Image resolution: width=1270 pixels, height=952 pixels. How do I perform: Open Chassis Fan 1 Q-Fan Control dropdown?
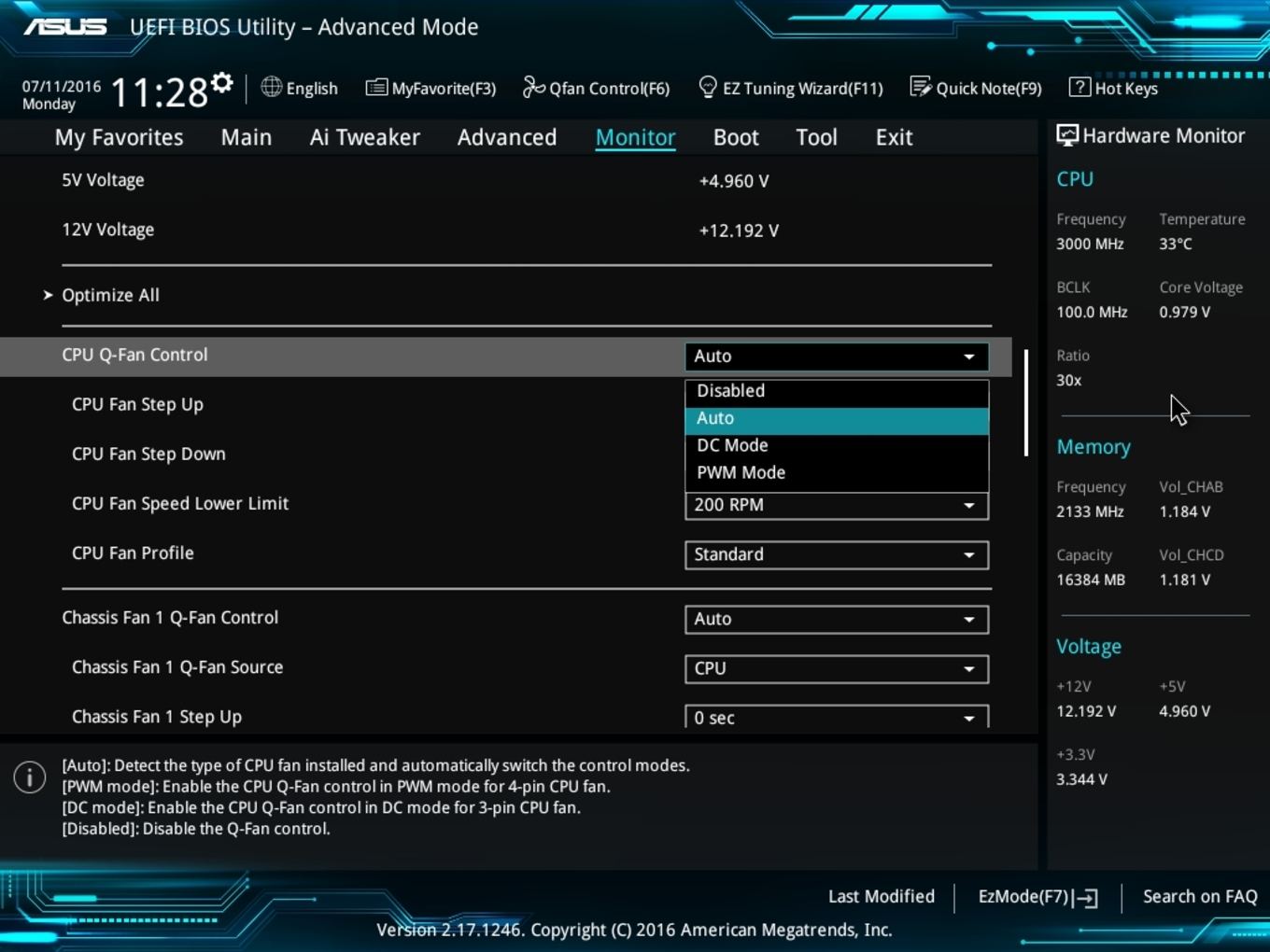(837, 619)
